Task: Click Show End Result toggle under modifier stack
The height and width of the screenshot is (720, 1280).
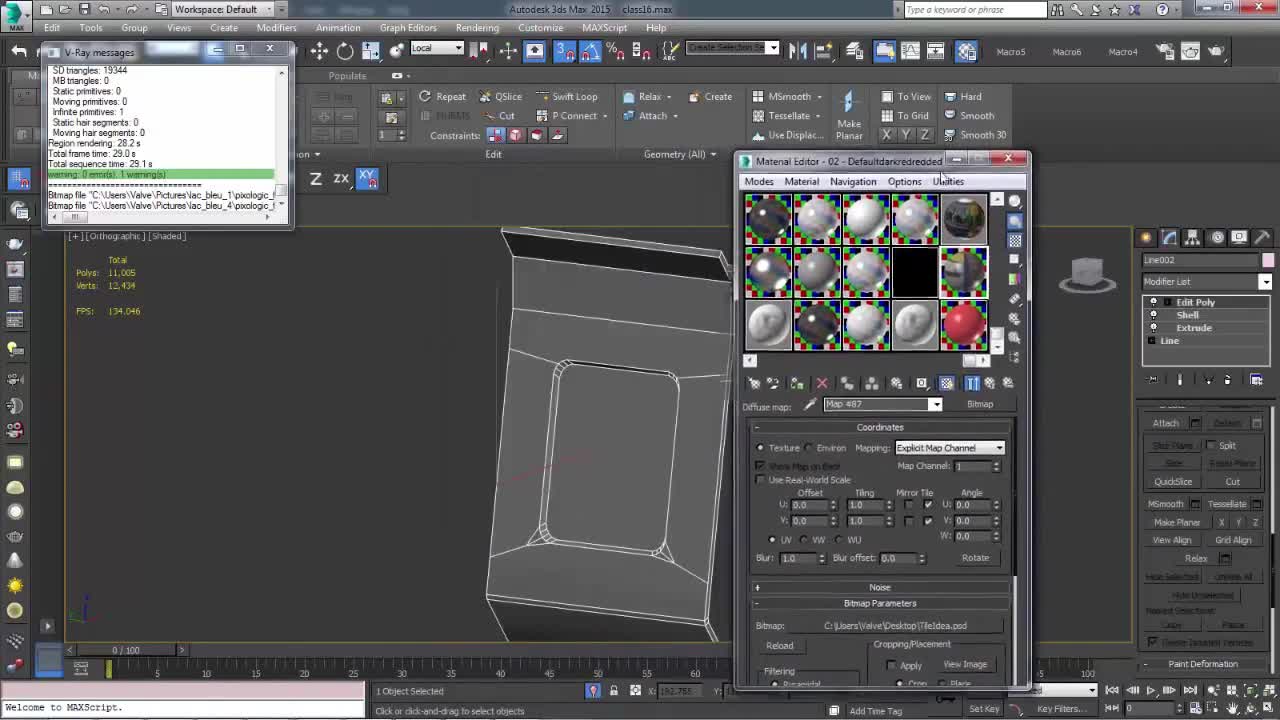Action: [x=1180, y=380]
